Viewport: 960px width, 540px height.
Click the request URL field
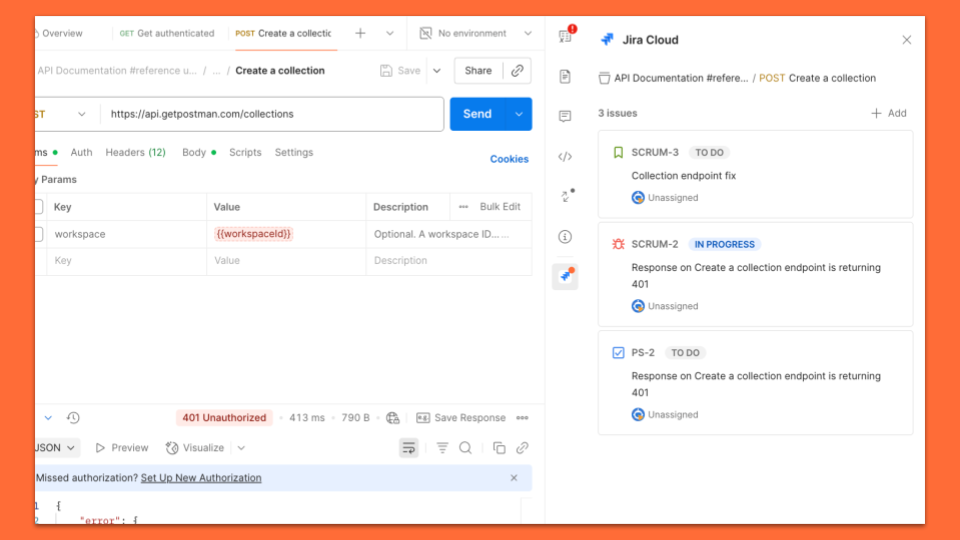pos(272,114)
